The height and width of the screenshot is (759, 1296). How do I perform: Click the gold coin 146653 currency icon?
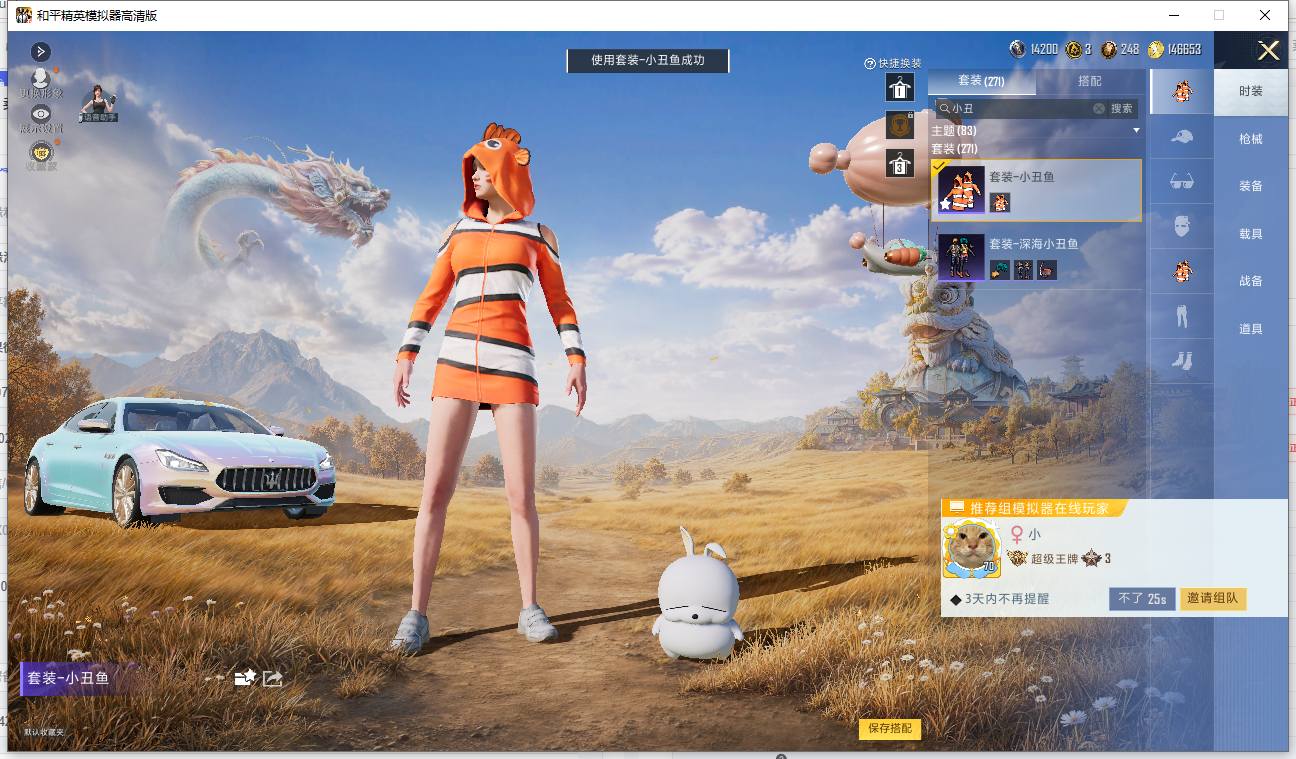[1156, 49]
